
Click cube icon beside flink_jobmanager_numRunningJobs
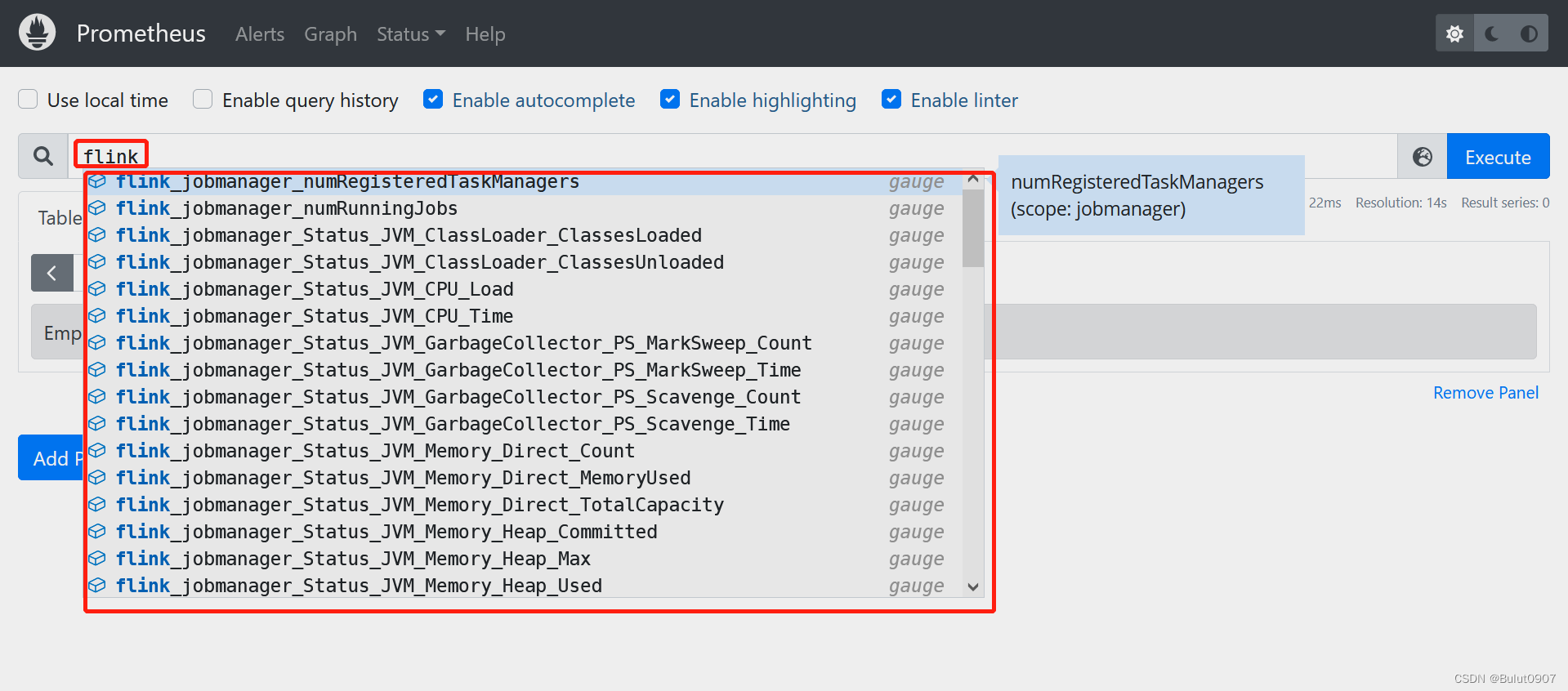[97, 208]
